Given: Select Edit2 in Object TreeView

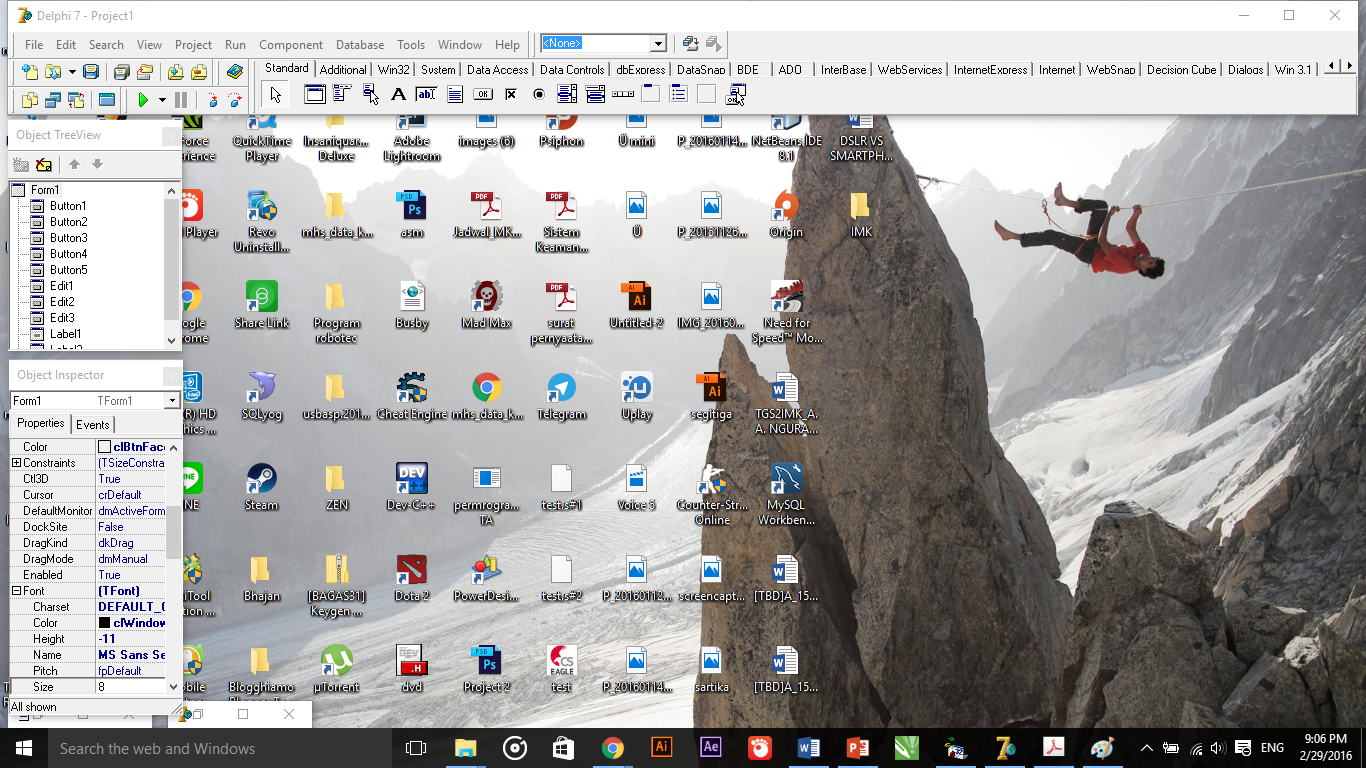Looking at the screenshot, I should (62, 302).
